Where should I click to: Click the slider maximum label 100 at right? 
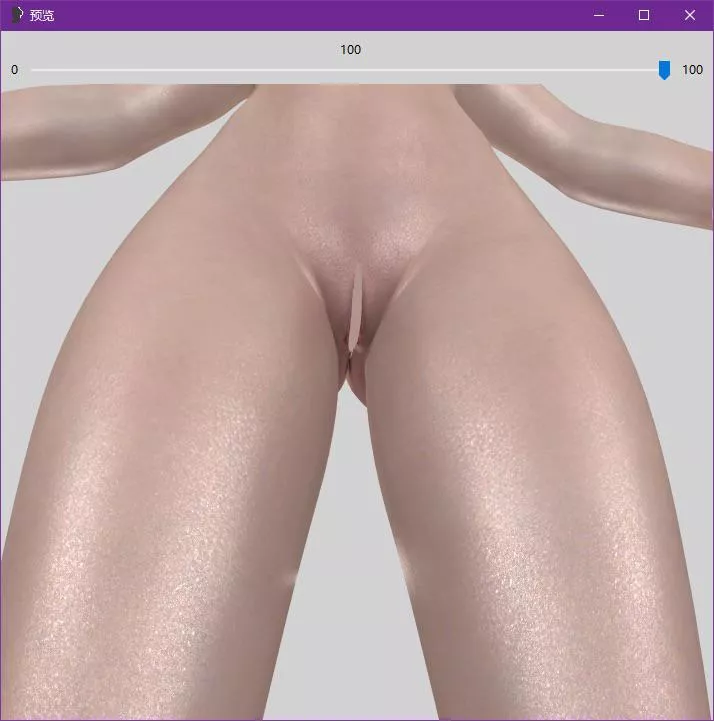point(692,70)
